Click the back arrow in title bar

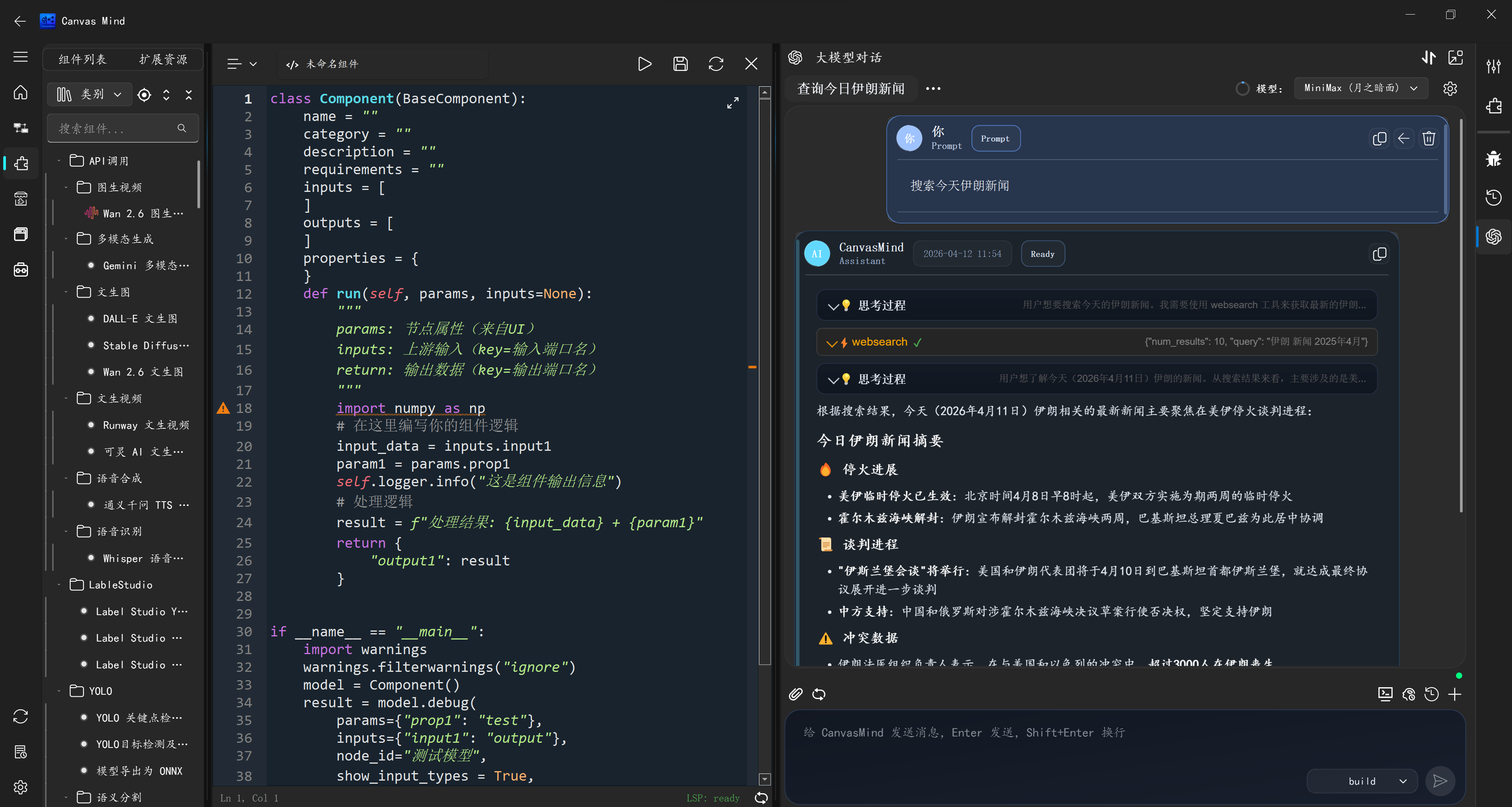tap(20, 21)
